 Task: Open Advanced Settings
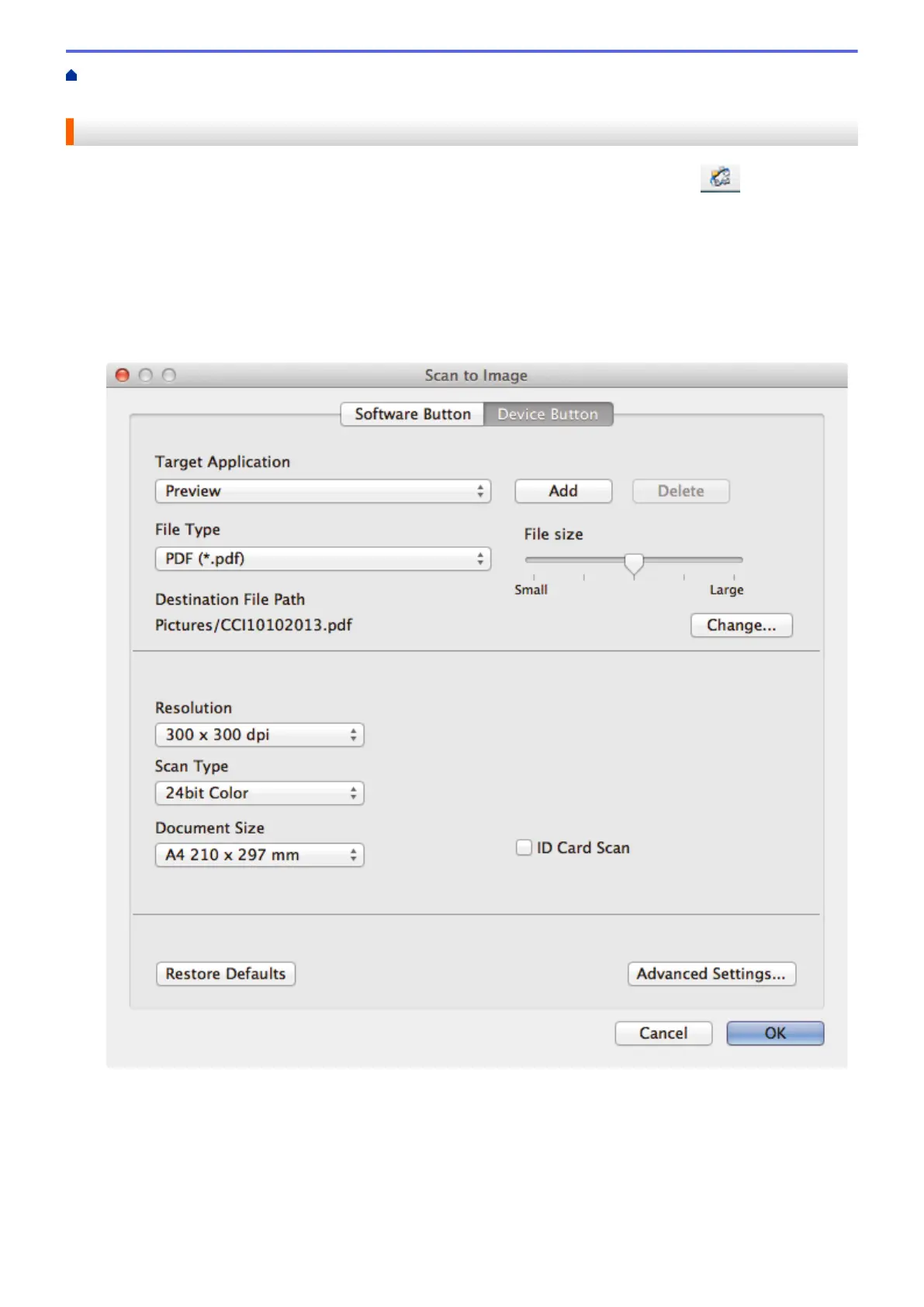711,974
